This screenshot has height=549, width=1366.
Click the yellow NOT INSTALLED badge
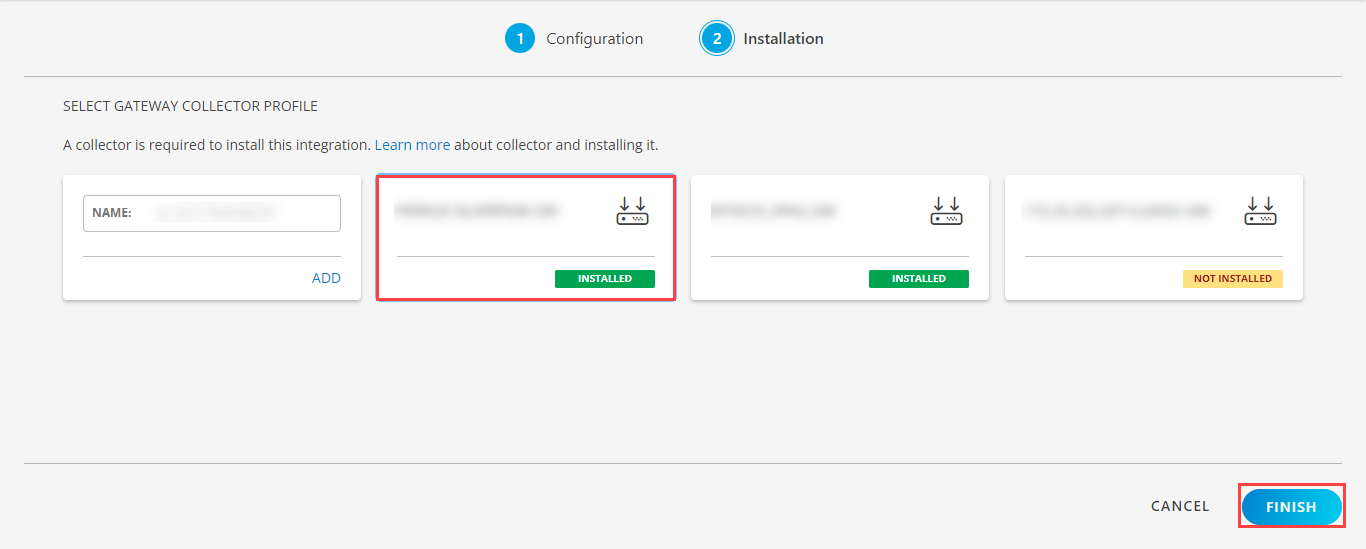(x=1232, y=279)
